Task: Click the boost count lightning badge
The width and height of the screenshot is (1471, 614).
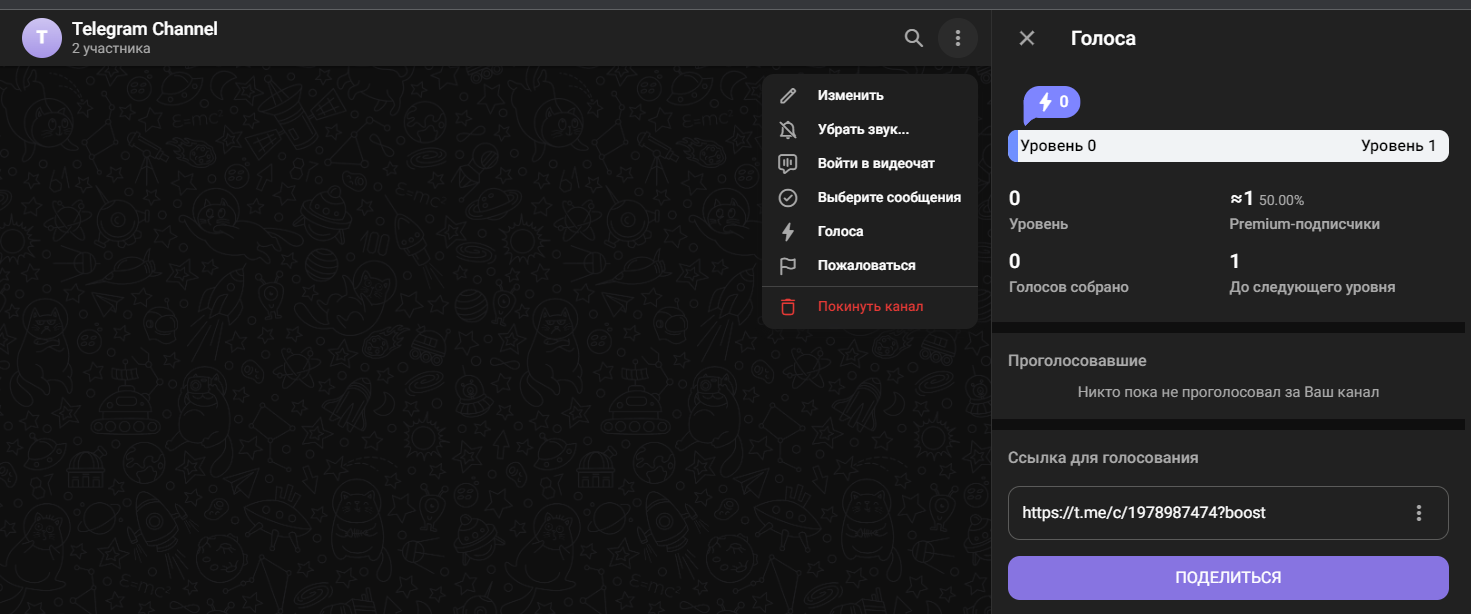Action: coord(1052,103)
